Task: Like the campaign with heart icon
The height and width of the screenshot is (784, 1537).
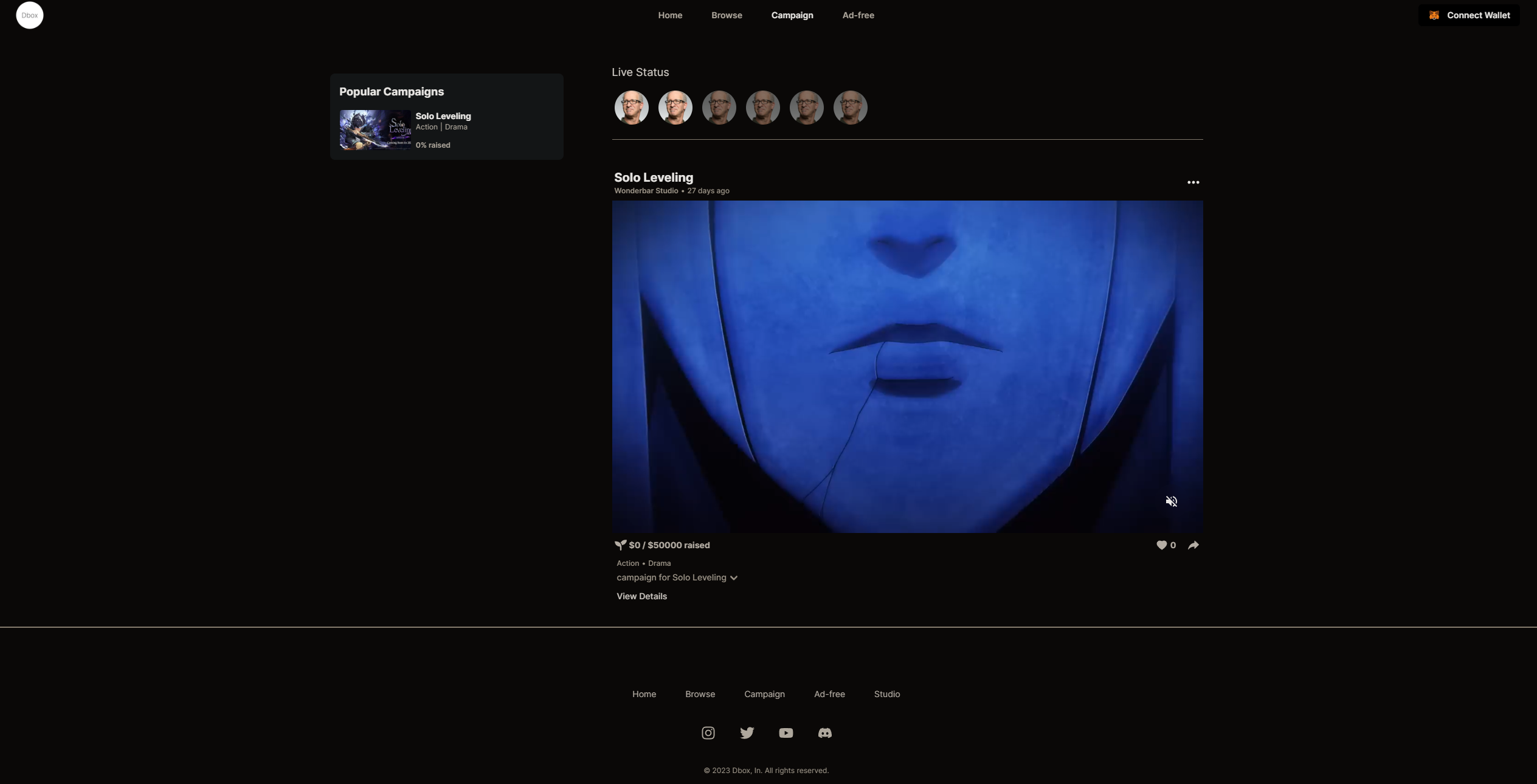Action: tap(1161, 545)
